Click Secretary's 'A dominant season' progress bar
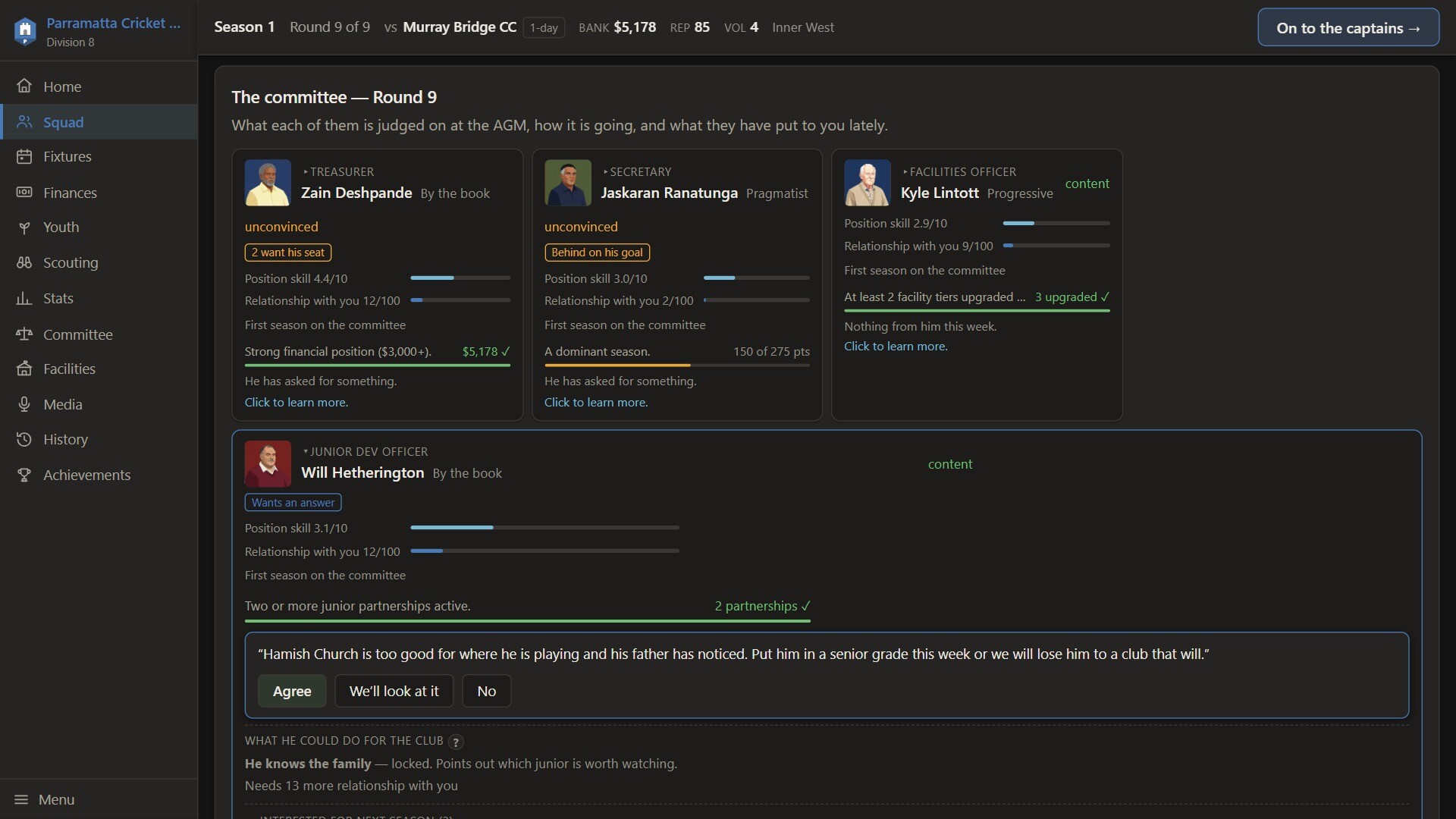Viewport: 1456px width, 819px height. tap(677, 366)
